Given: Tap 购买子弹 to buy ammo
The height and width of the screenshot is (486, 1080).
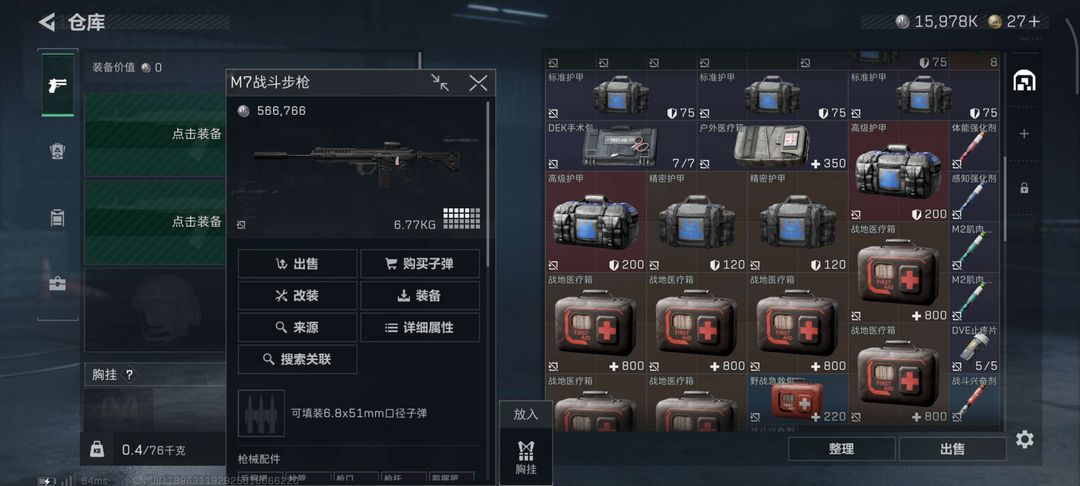Looking at the screenshot, I should [x=420, y=264].
